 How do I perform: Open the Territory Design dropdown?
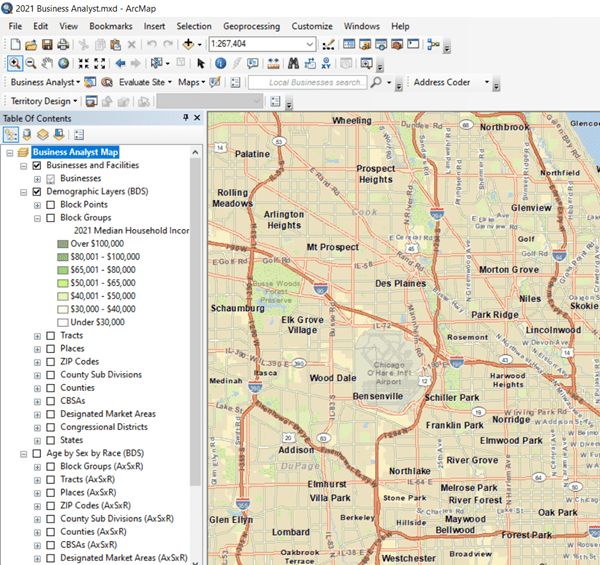click(x=44, y=101)
